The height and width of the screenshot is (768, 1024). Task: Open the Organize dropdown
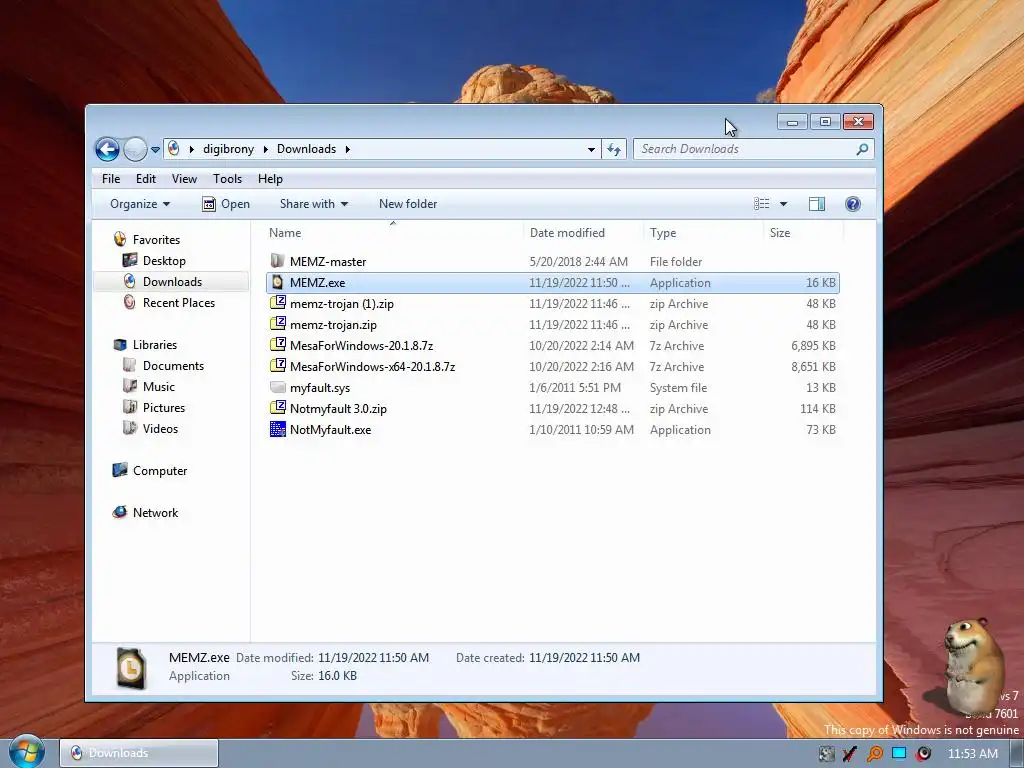140,204
